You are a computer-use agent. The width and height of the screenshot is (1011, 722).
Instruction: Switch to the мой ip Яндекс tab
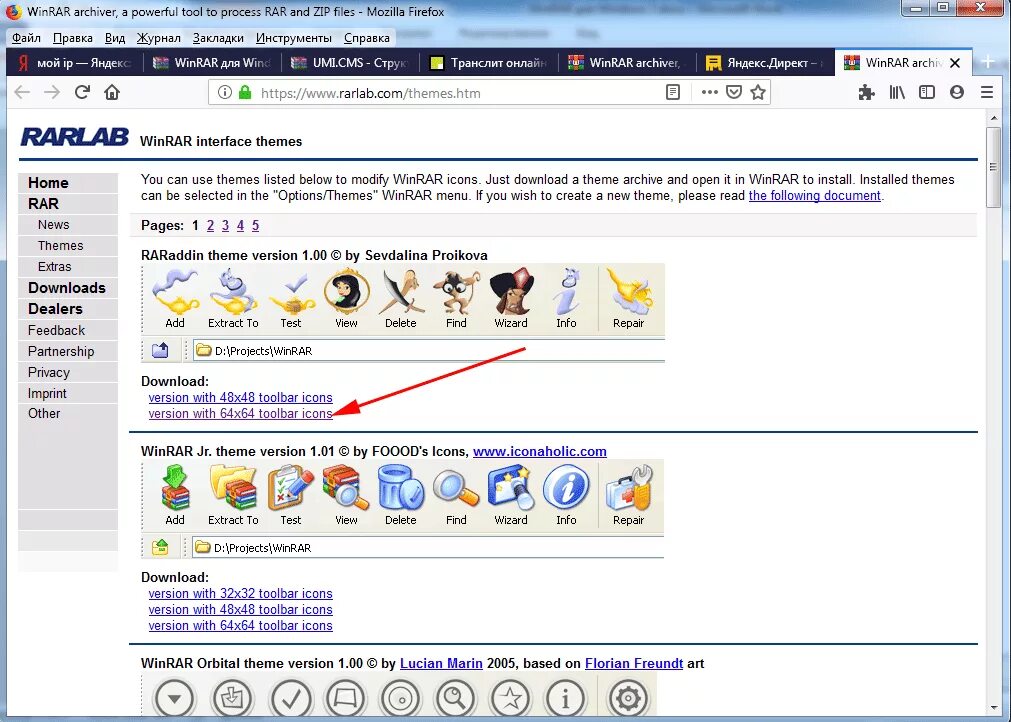[x=74, y=63]
